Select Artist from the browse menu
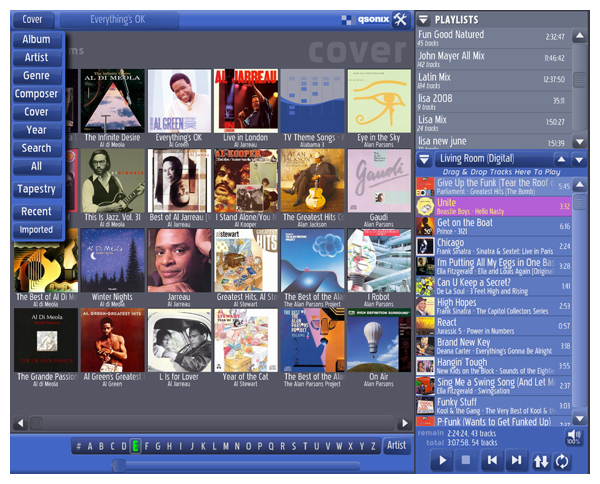The height and width of the screenshot is (484, 600). [x=37, y=57]
